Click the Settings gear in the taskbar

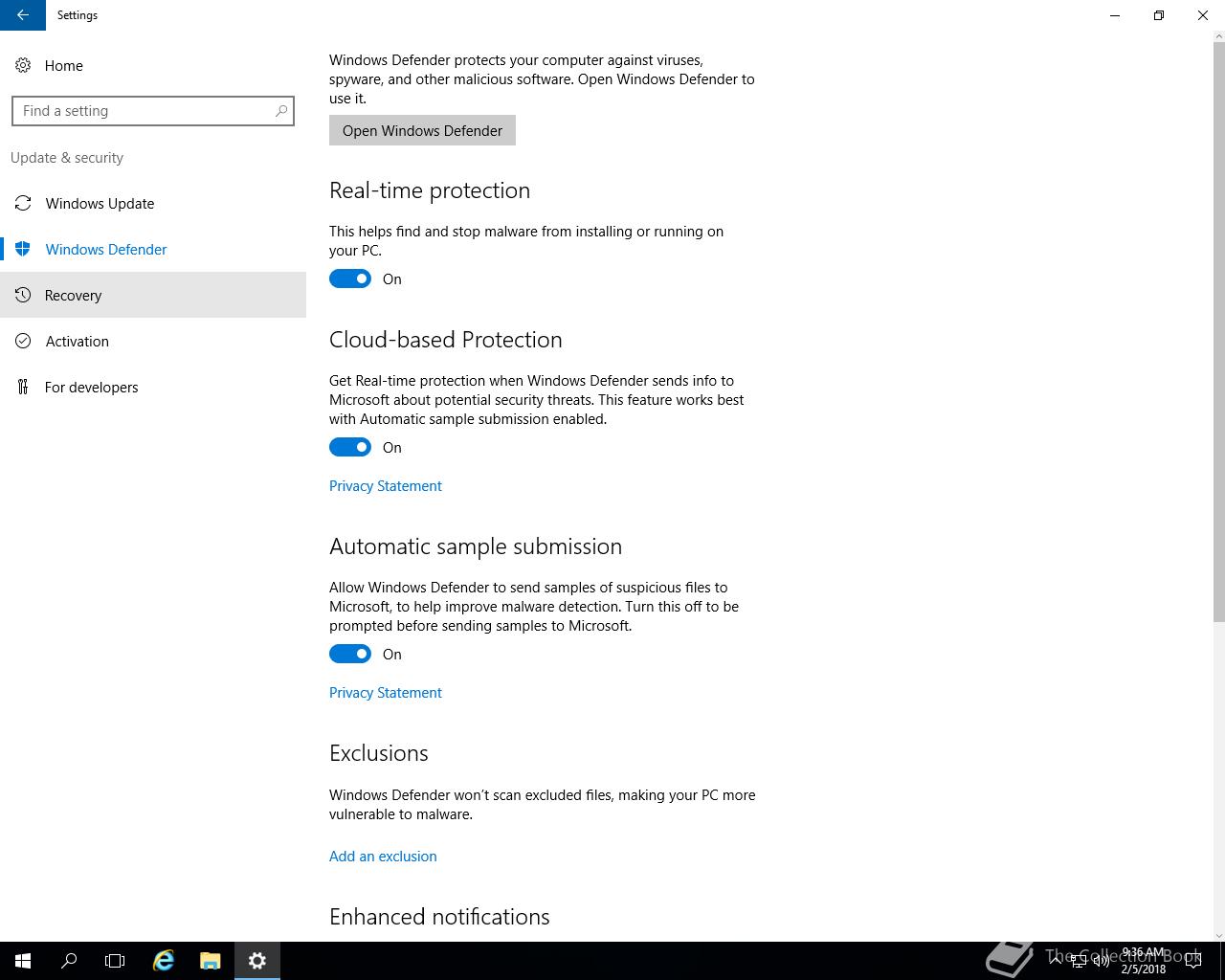tap(257, 961)
